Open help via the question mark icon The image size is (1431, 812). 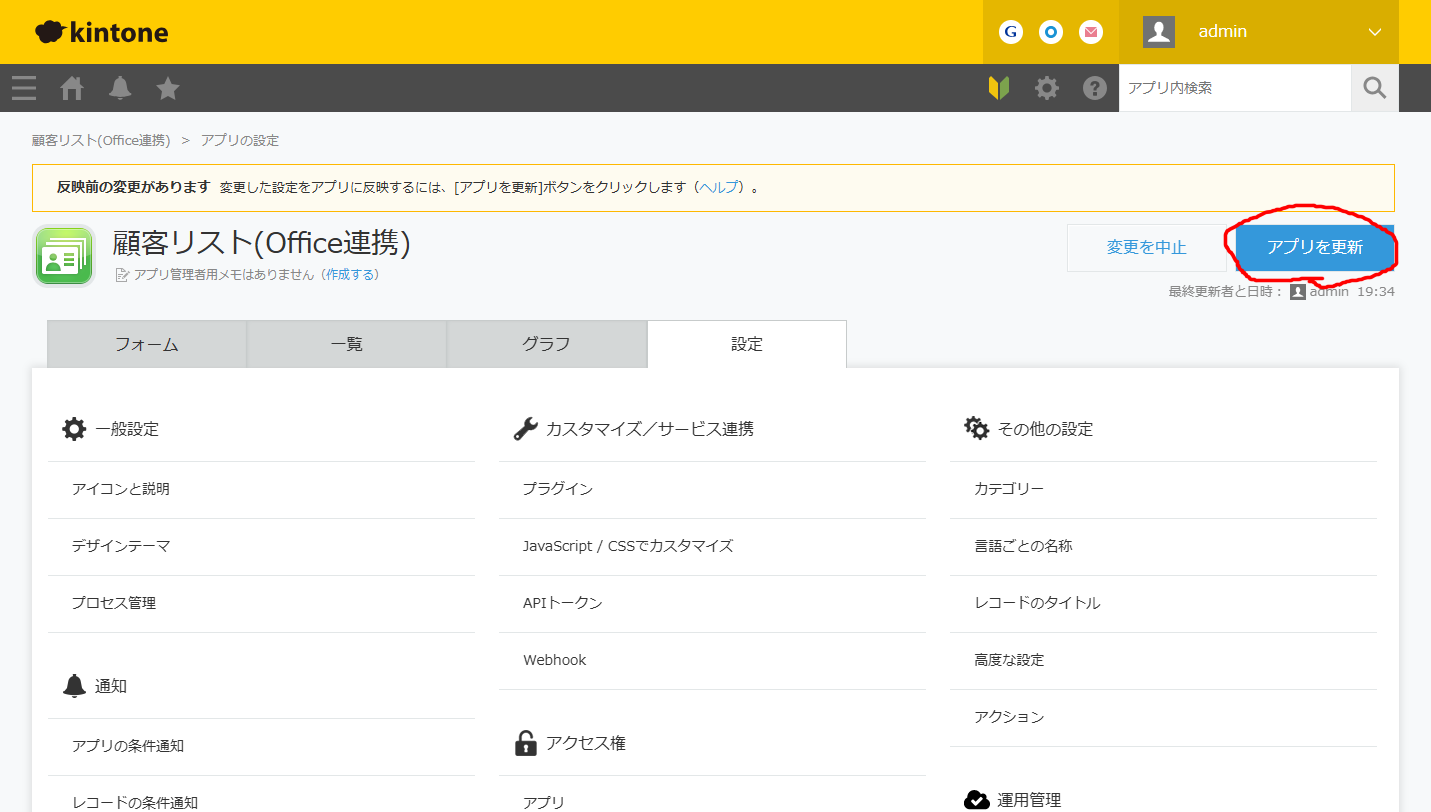pos(1094,88)
